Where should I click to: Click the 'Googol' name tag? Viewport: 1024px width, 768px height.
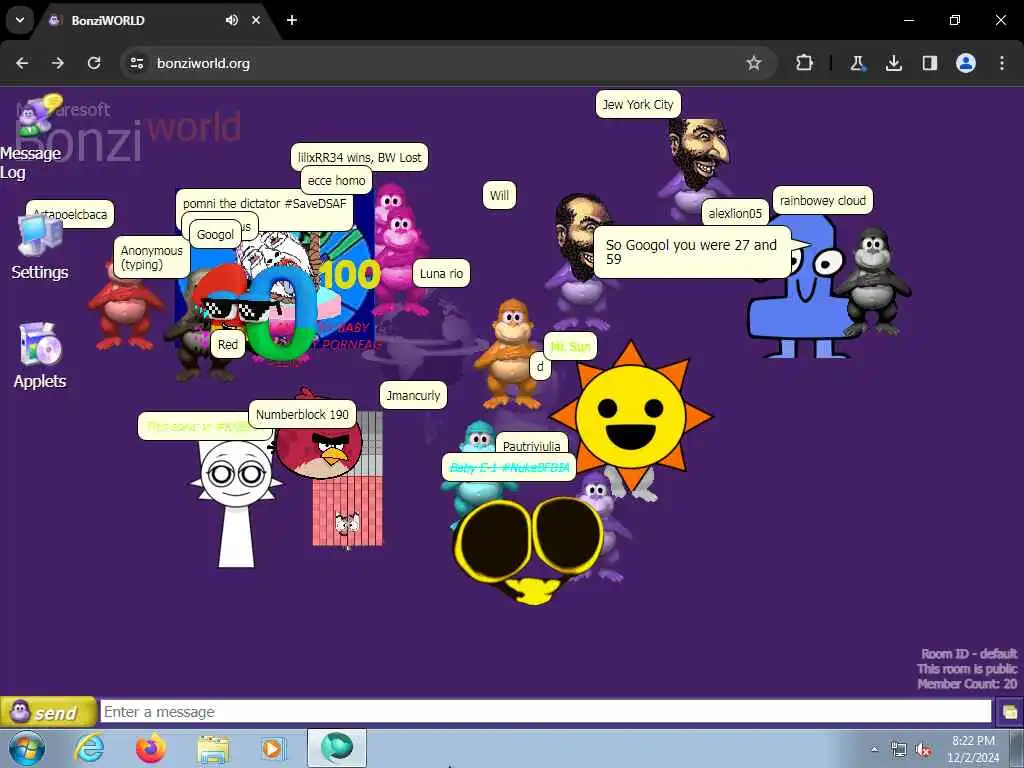[x=215, y=234]
